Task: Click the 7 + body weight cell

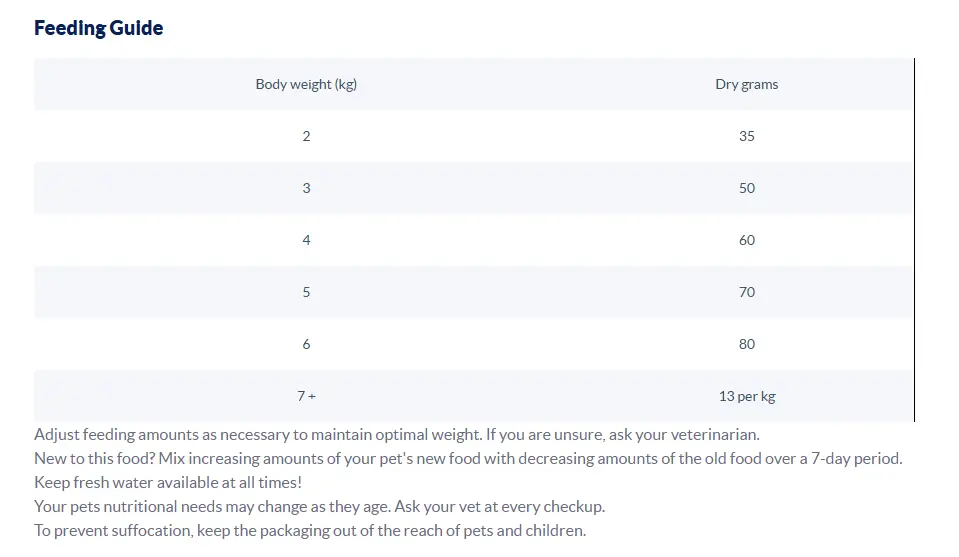Action: click(x=306, y=396)
